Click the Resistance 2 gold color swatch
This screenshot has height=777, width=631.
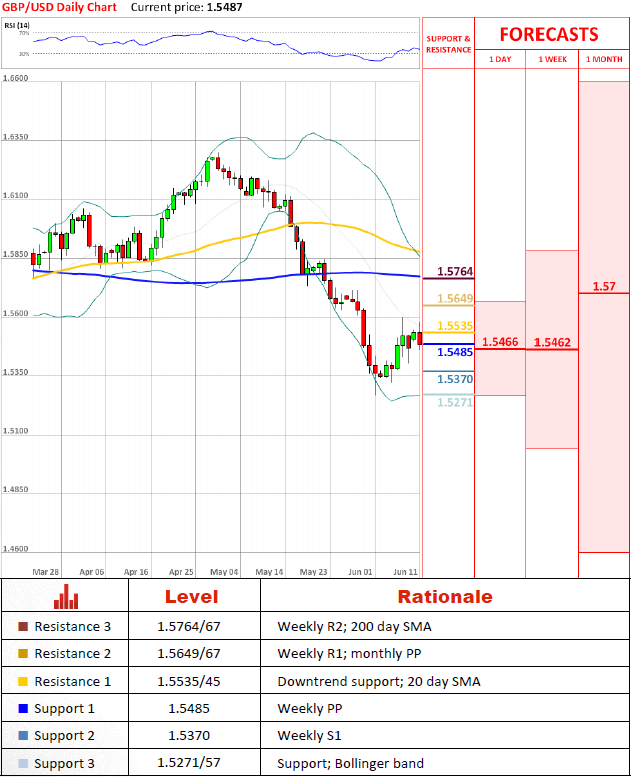pyautogui.click(x=23, y=654)
